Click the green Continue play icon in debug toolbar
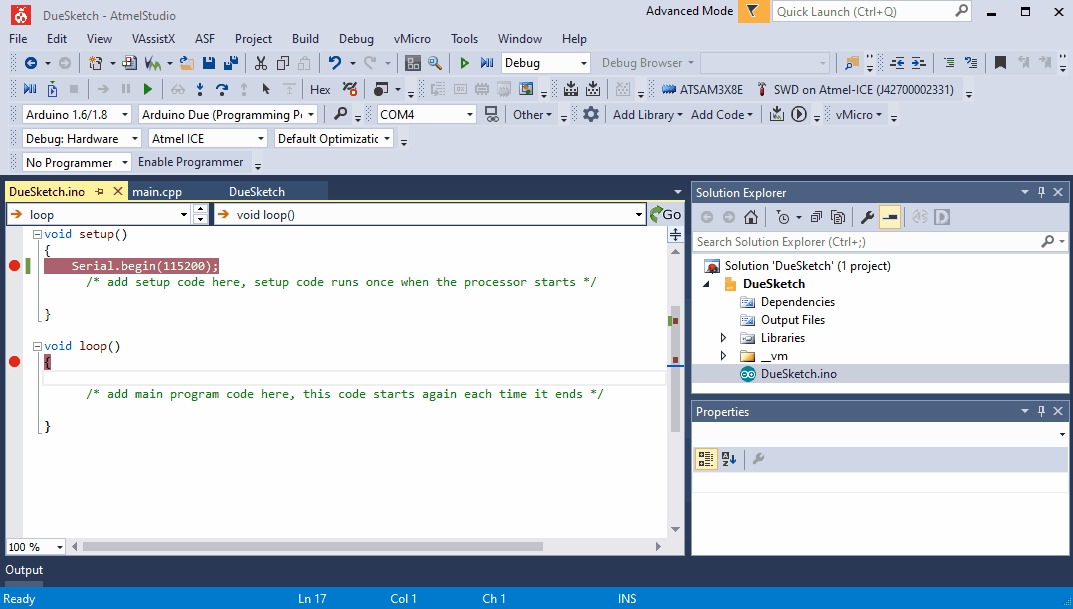The width and height of the screenshot is (1073, 609). 148,89
